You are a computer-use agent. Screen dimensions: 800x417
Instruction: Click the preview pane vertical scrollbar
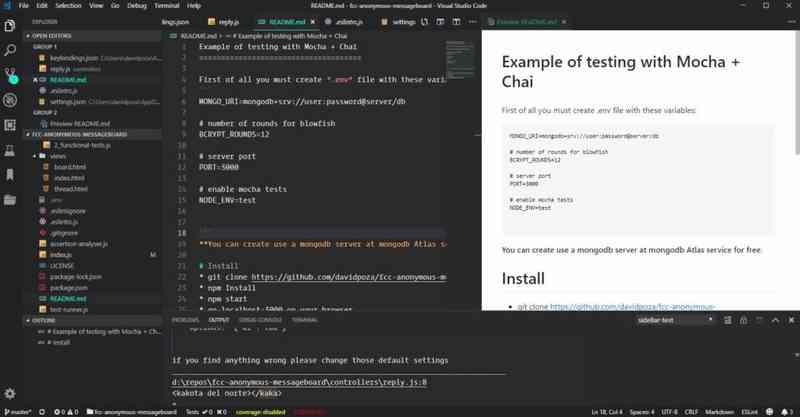pos(797,92)
